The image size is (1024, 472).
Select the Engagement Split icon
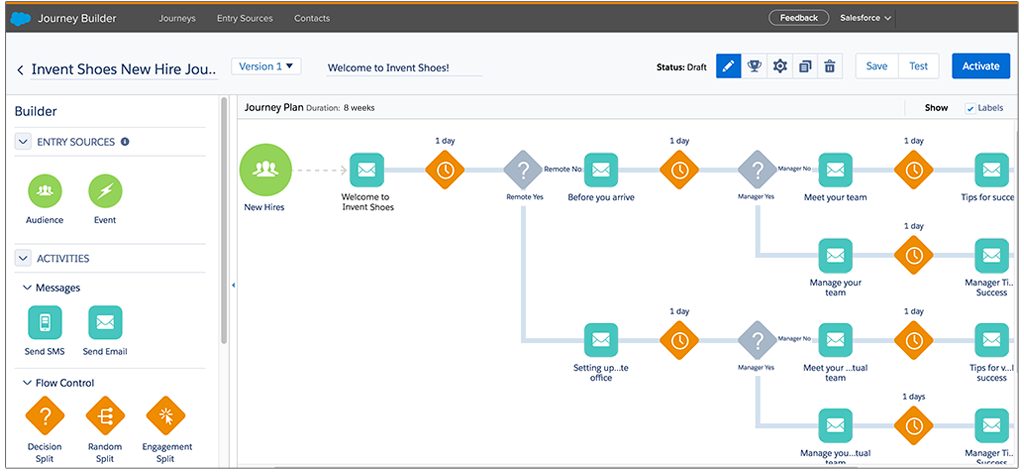(x=166, y=417)
